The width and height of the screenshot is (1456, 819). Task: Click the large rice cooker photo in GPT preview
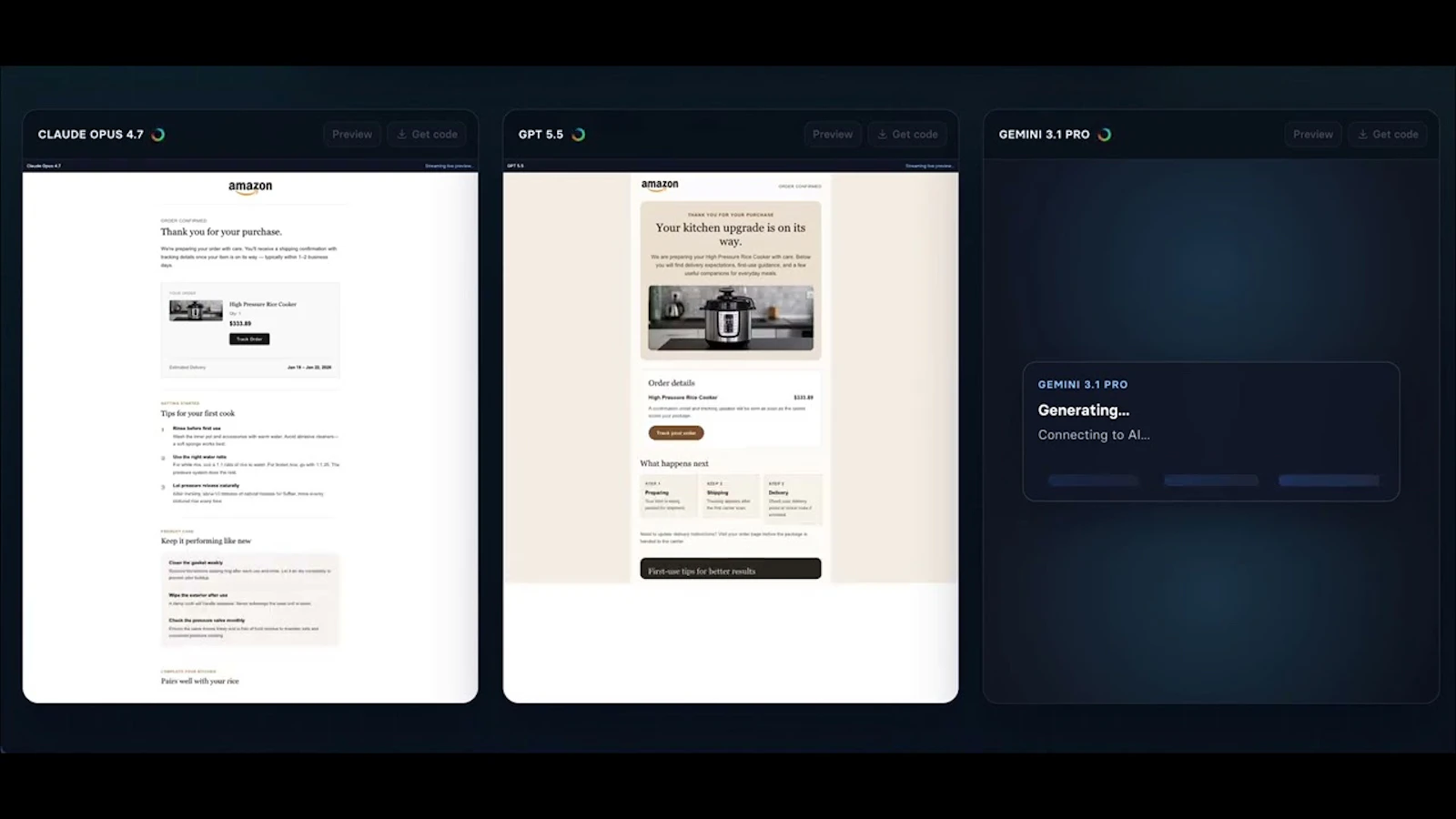[x=731, y=318]
